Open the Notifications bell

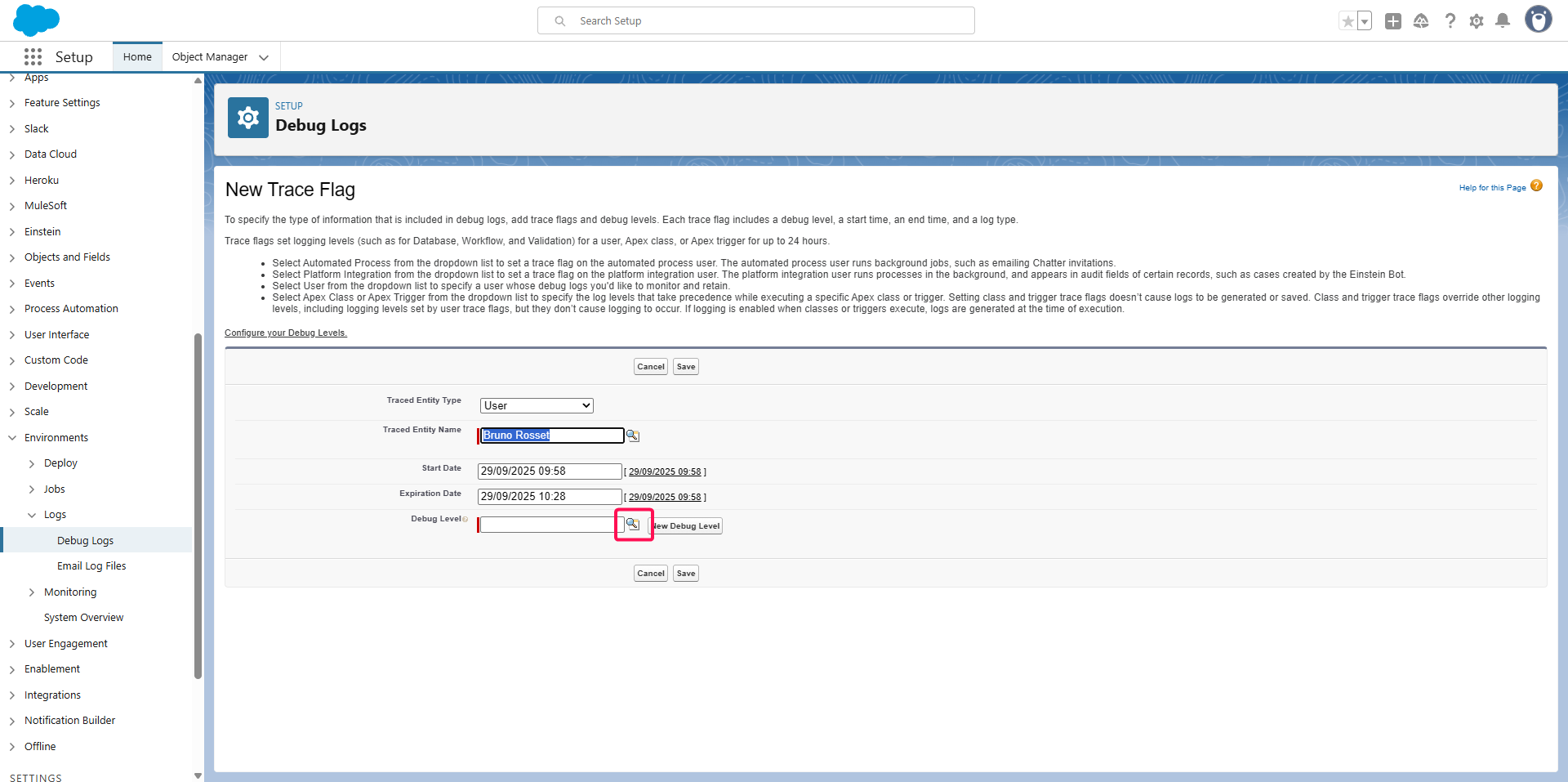click(1503, 21)
